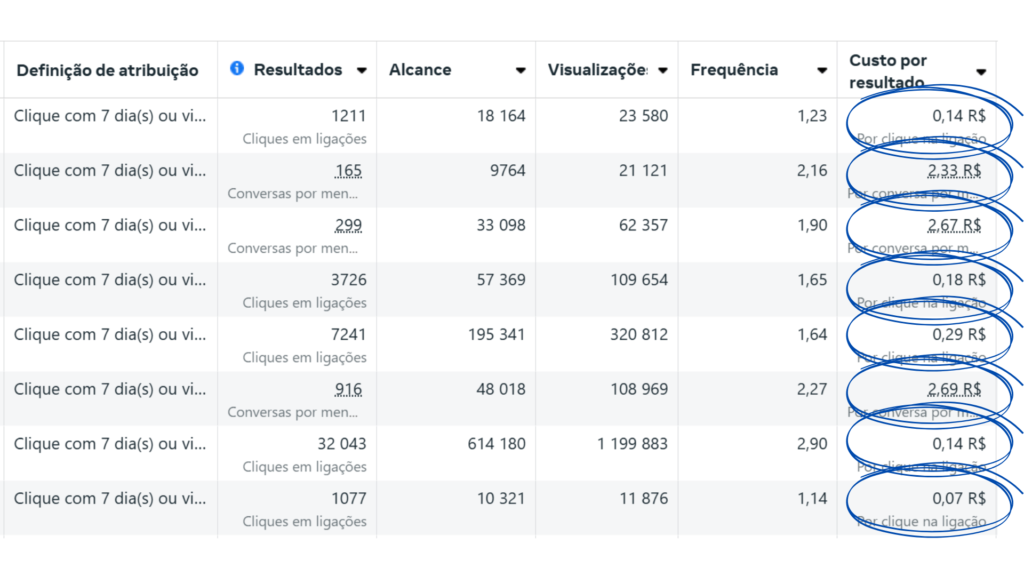The height and width of the screenshot is (576, 1024).
Task: Click the 1211 results cell
Action: coord(348,116)
